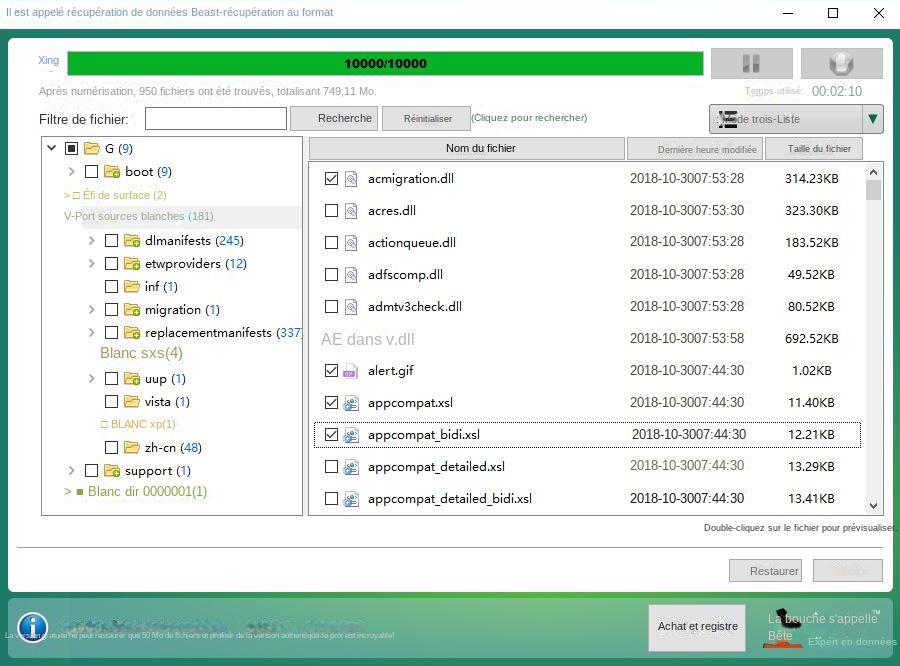Viewport: 900px width, 666px height.
Task: Click the pause scan icon
Action: pyautogui.click(x=751, y=63)
